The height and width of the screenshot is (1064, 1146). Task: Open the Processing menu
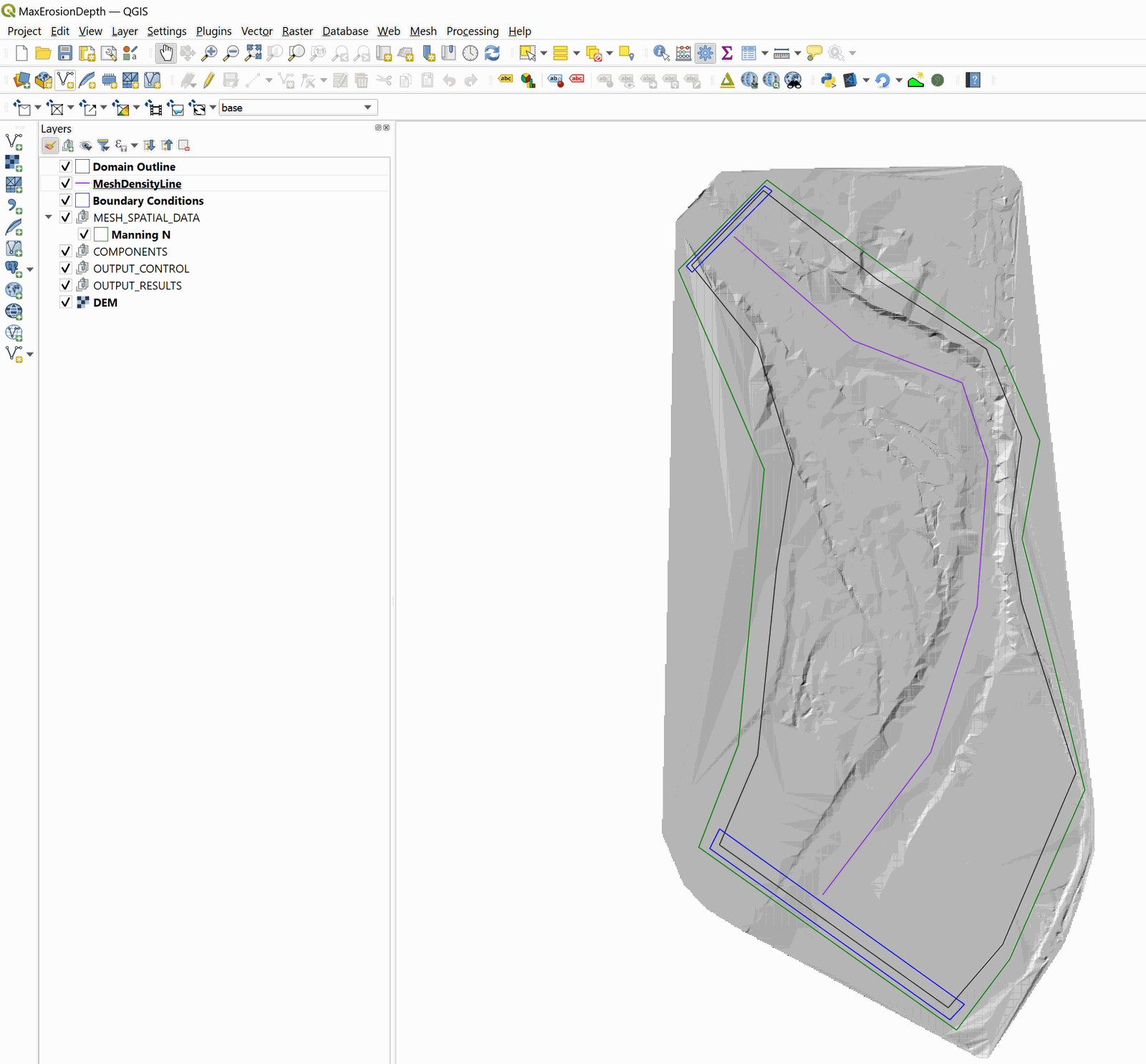[x=472, y=31]
